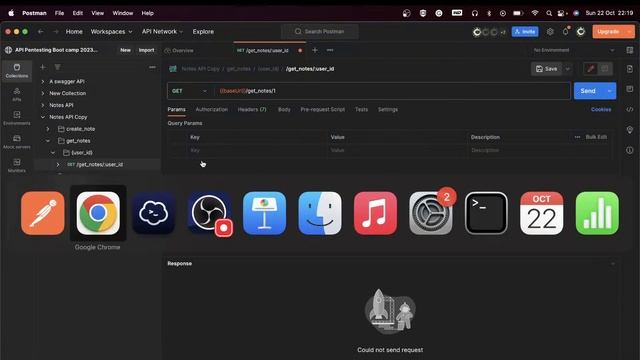Screen dimensions: 640x360
Task: Select OBS in the app switcher
Action: [209, 213]
